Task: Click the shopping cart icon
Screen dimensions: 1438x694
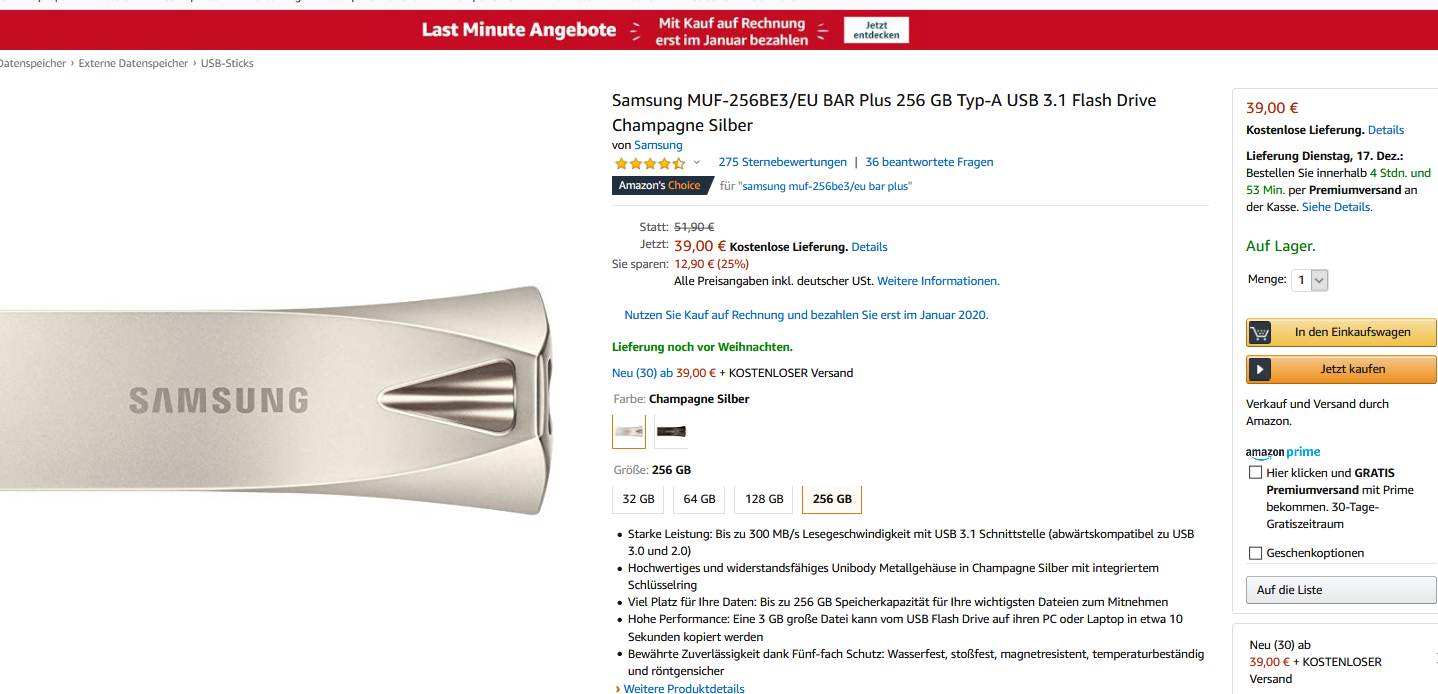Action: [x=1260, y=333]
